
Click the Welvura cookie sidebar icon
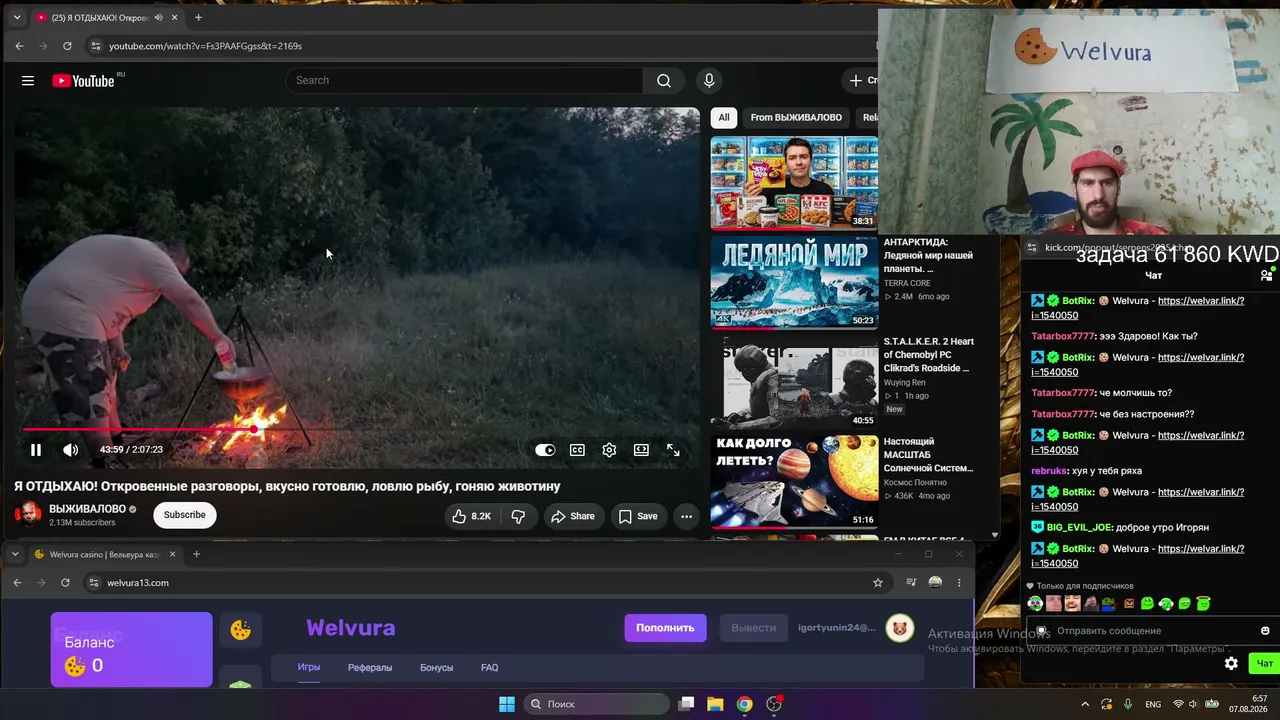[x=241, y=630]
